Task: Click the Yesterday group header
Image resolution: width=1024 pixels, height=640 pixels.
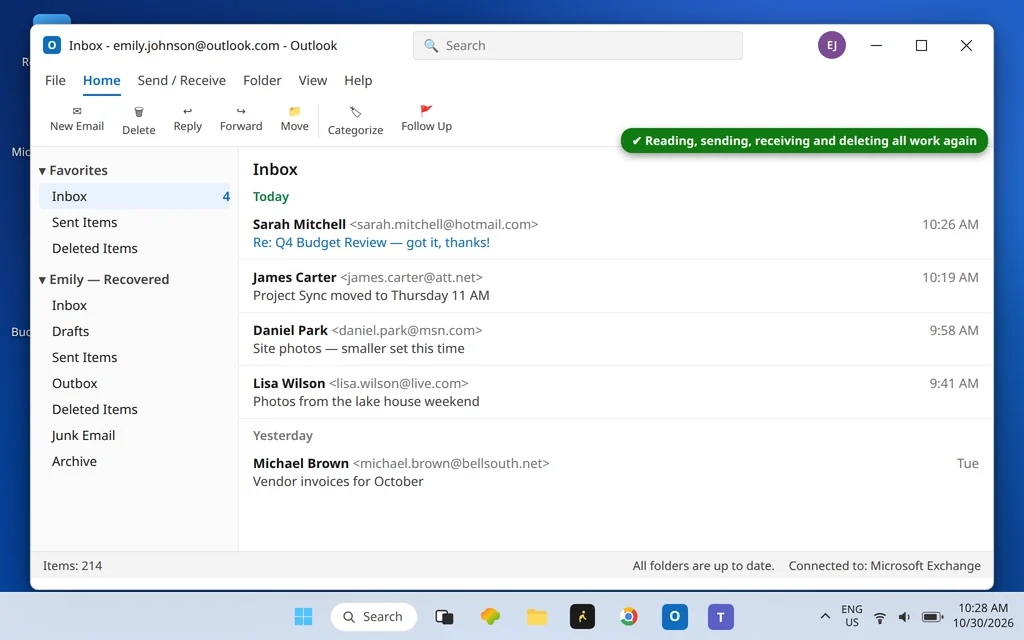Action: pos(283,436)
